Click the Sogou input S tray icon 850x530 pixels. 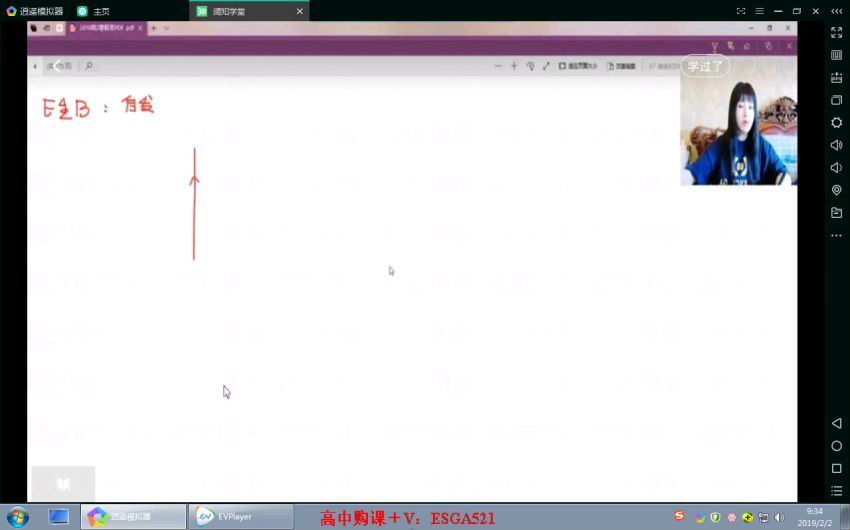[x=679, y=516]
